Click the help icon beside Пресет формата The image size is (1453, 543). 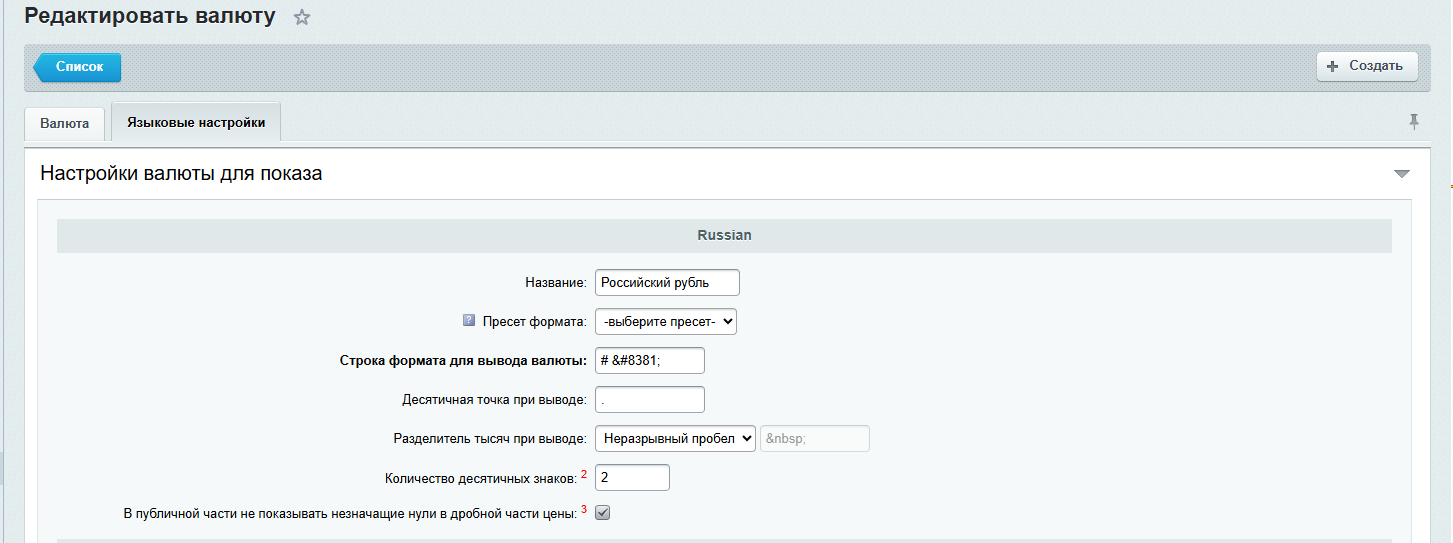(x=469, y=321)
